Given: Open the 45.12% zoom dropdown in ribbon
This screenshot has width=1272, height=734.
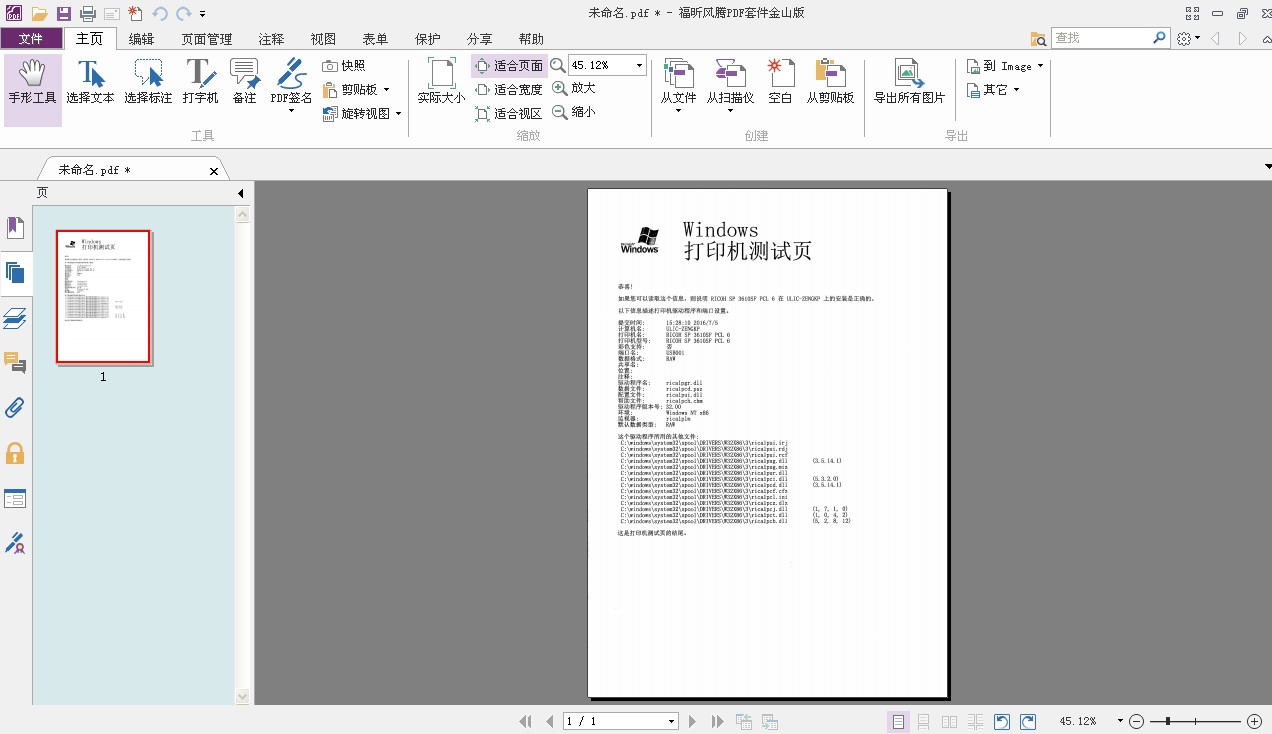Looking at the screenshot, I should click(x=639, y=66).
